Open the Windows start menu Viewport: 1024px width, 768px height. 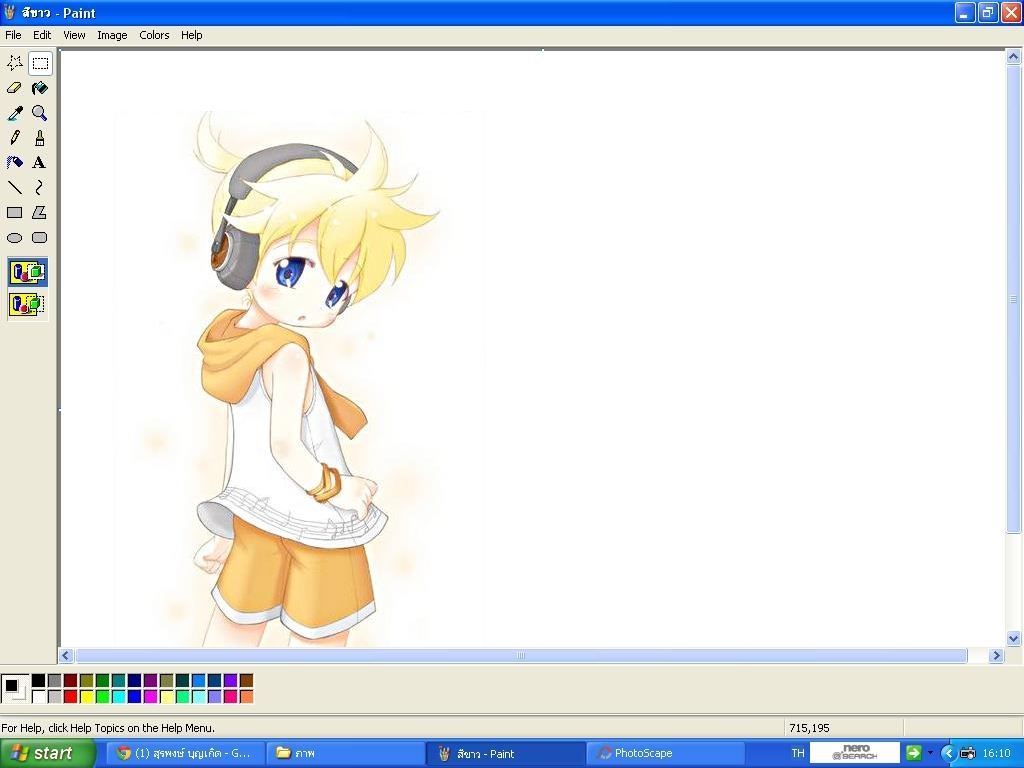[47, 754]
